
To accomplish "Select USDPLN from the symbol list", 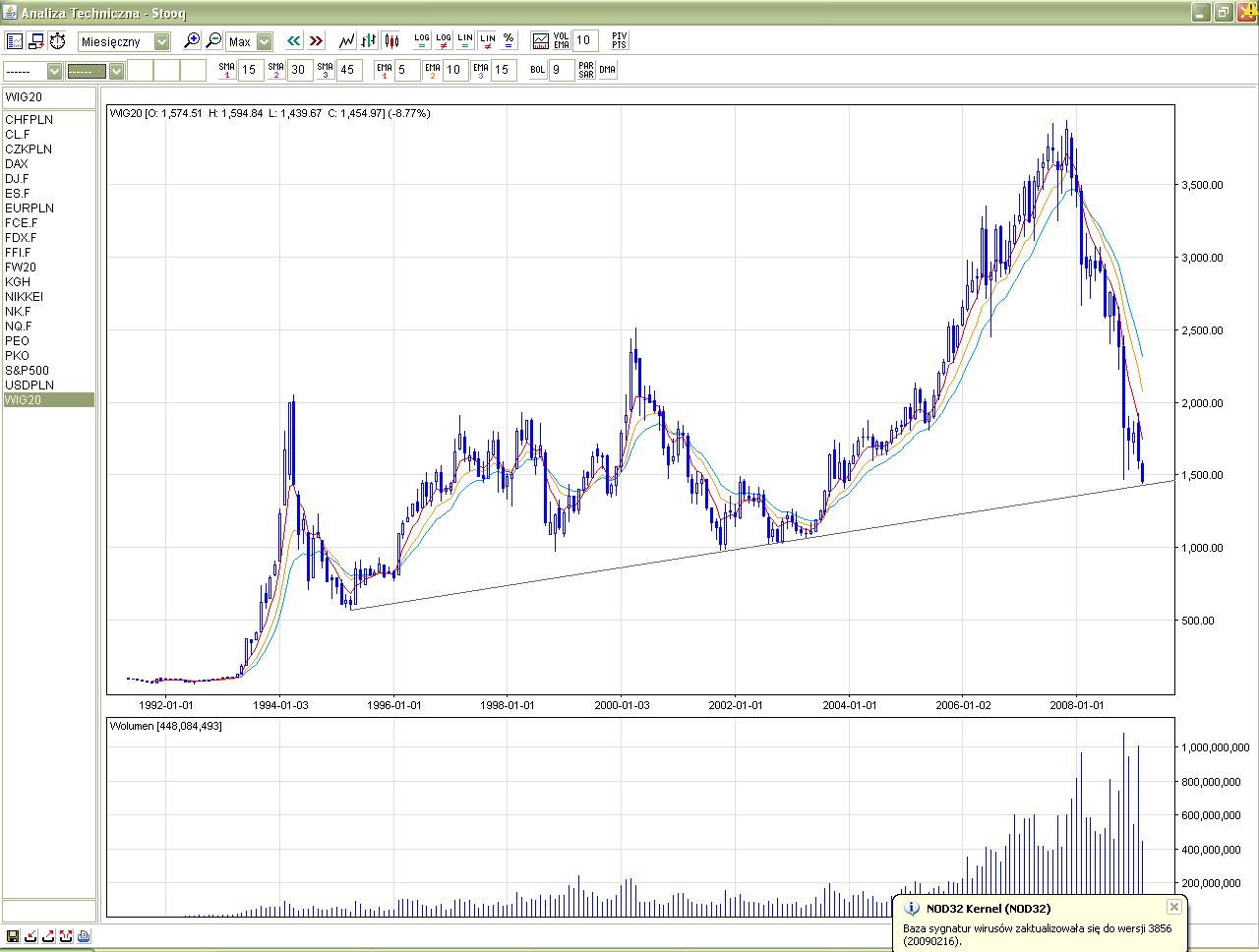I will 30,386.
